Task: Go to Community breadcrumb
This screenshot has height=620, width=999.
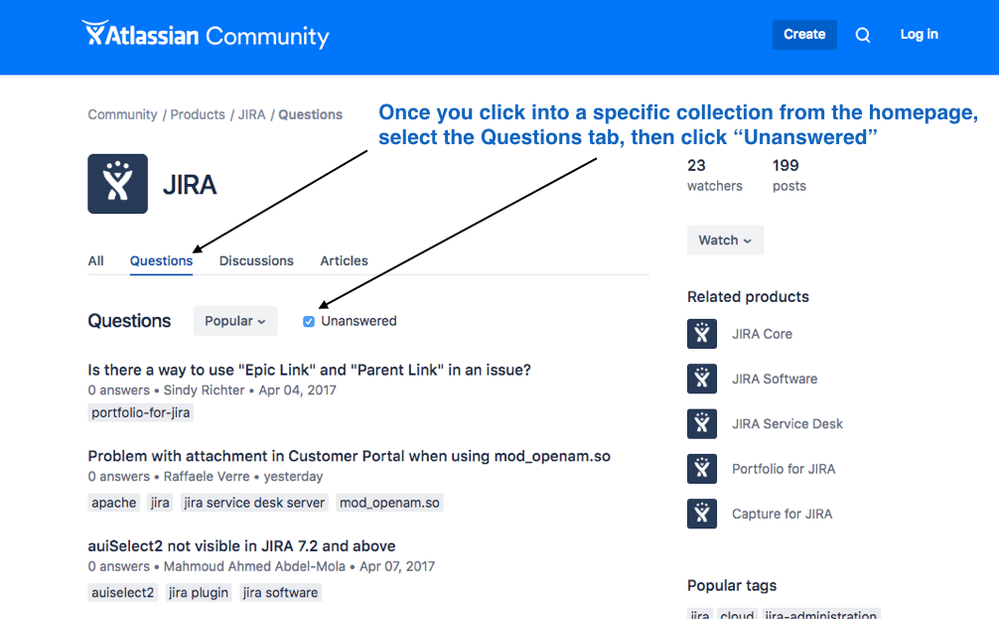Action: coord(122,115)
